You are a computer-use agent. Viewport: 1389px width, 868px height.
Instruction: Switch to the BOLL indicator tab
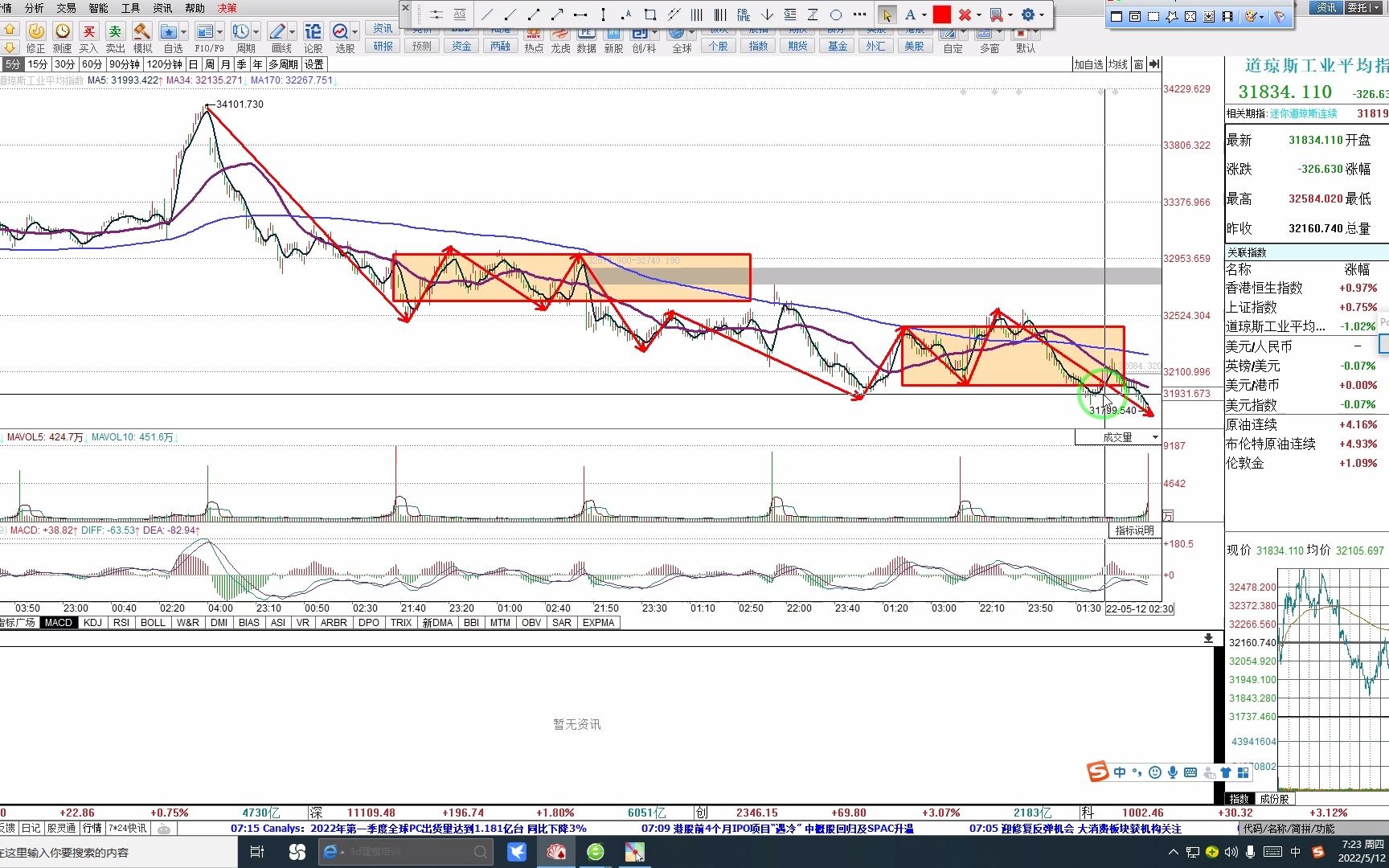(153, 623)
